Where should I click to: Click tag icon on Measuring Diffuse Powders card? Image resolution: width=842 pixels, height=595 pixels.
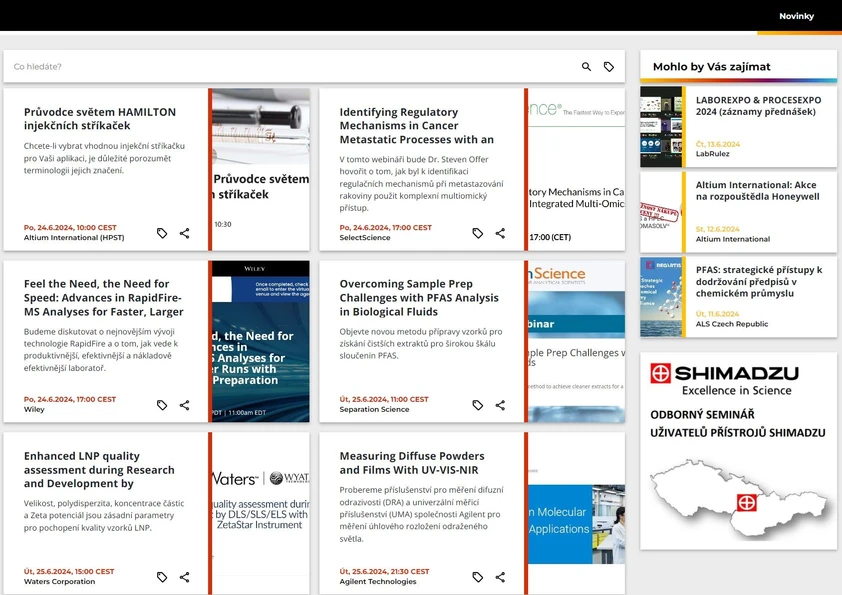pyautogui.click(x=477, y=577)
